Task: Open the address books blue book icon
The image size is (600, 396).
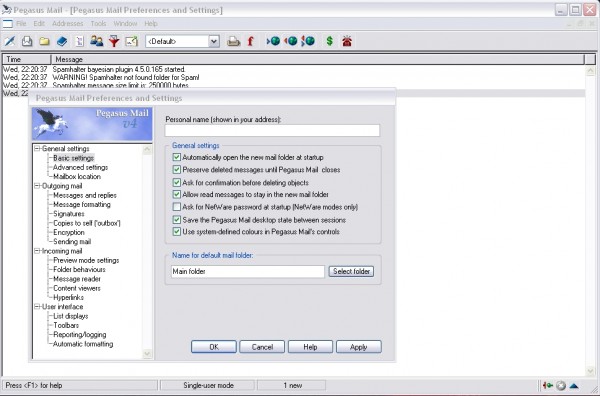Action: click(62, 41)
